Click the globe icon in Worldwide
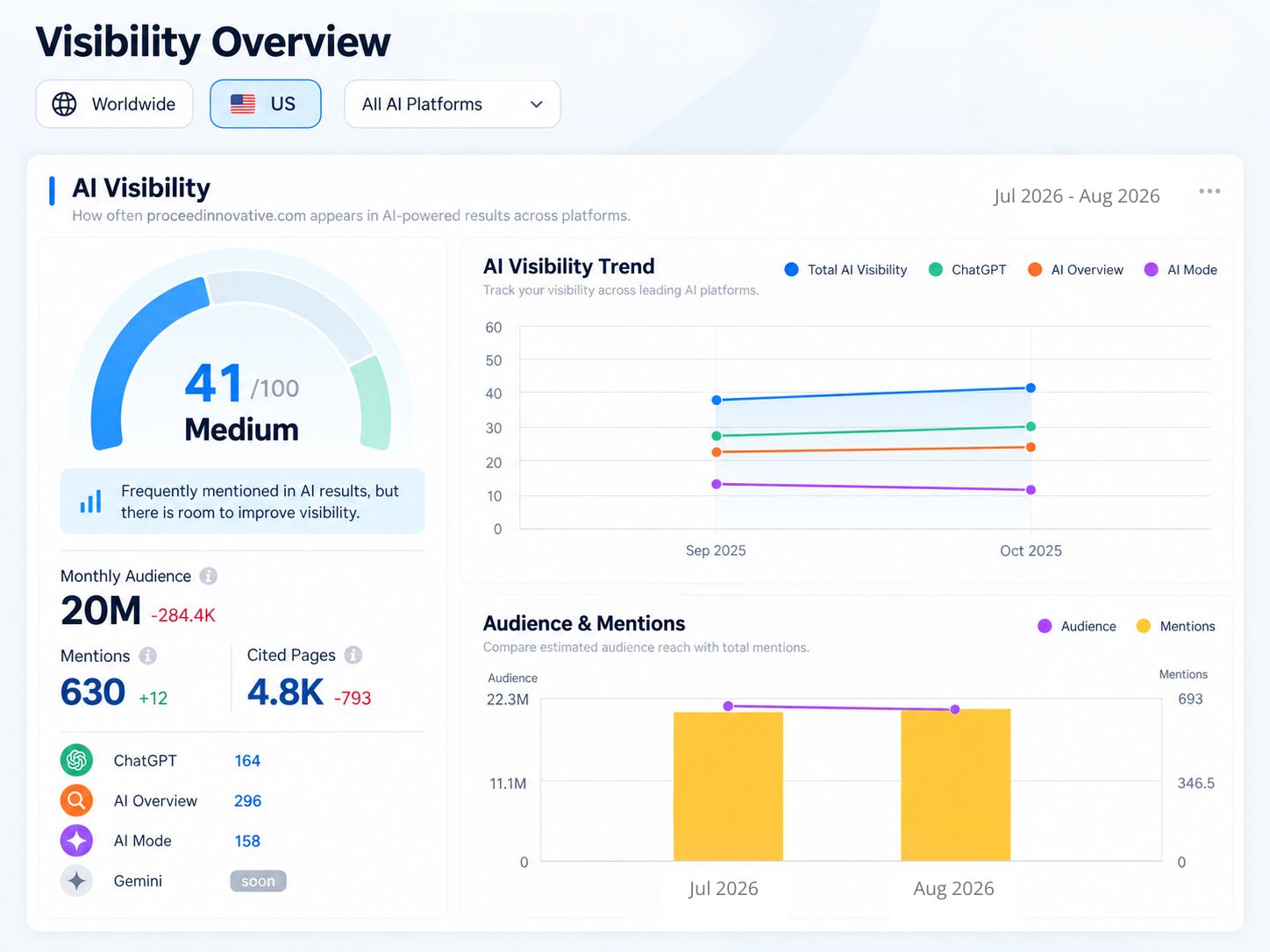 [64, 103]
